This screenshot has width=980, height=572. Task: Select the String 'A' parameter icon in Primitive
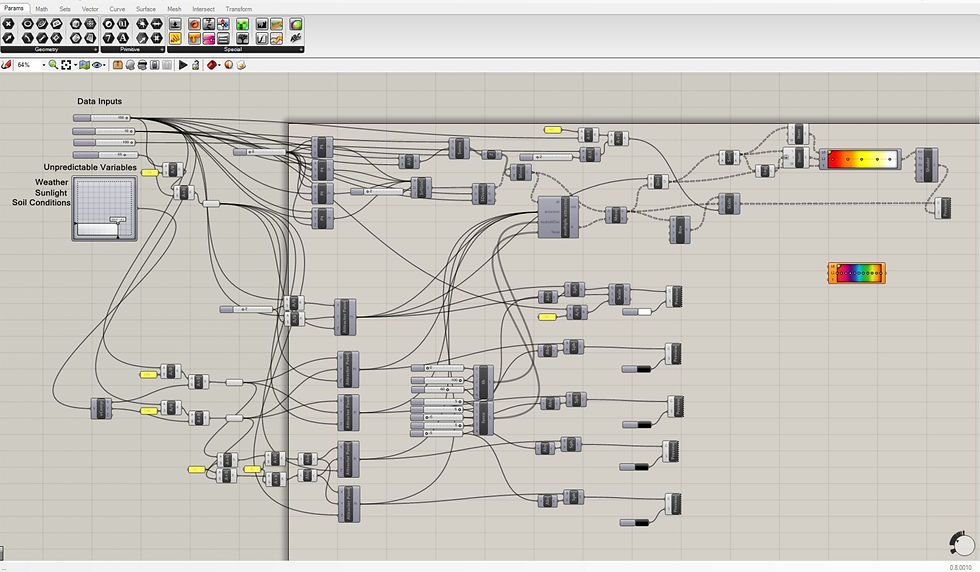pyautogui.click(x=122, y=38)
